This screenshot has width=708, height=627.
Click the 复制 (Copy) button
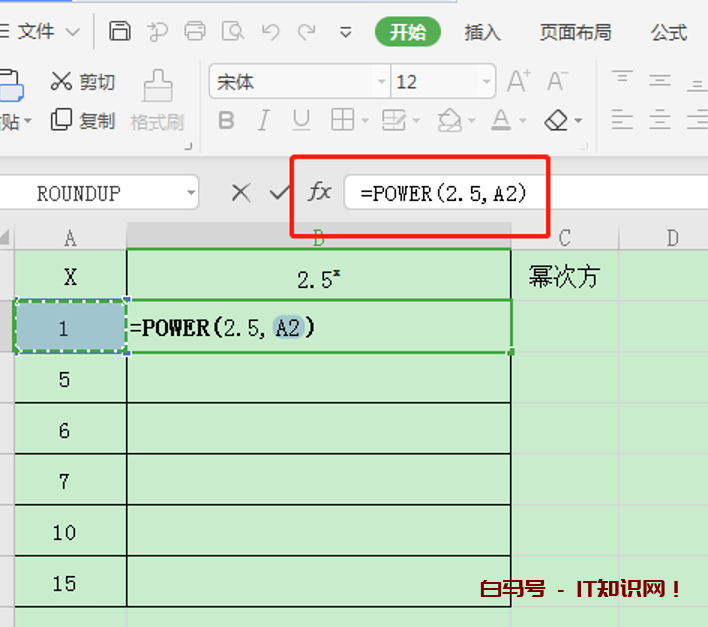pos(84,121)
